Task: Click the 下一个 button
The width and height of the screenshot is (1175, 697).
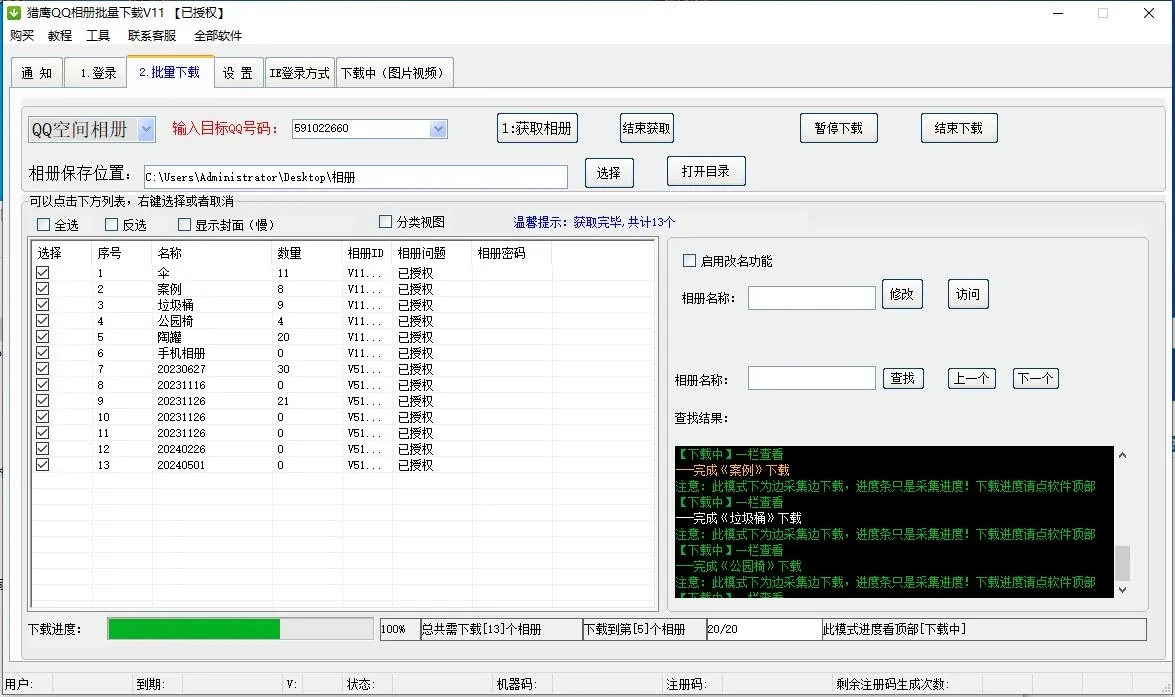Action: pyautogui.click(x=1036, y=378)
